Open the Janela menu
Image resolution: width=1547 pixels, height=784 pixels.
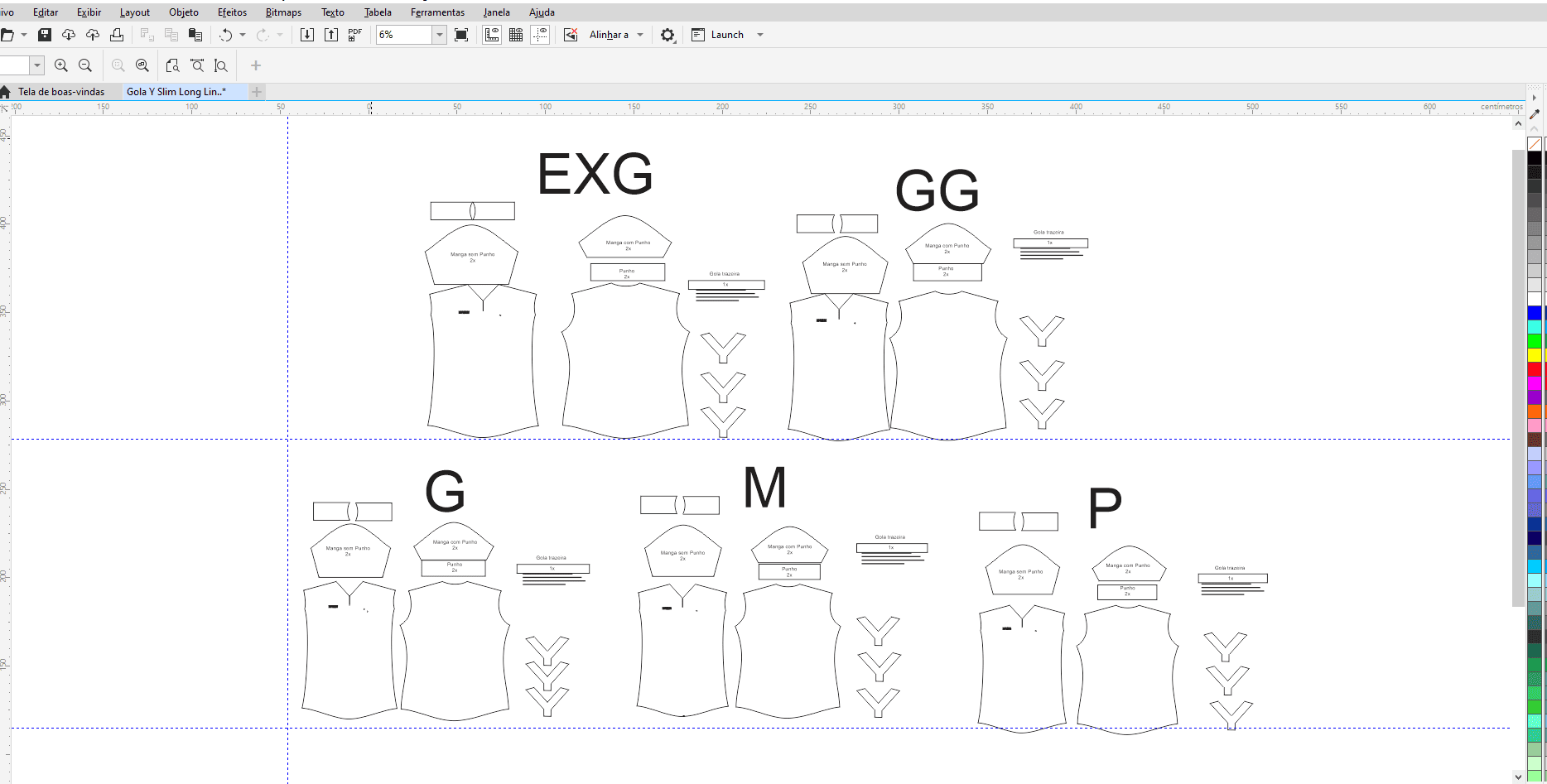pos(497,12)
